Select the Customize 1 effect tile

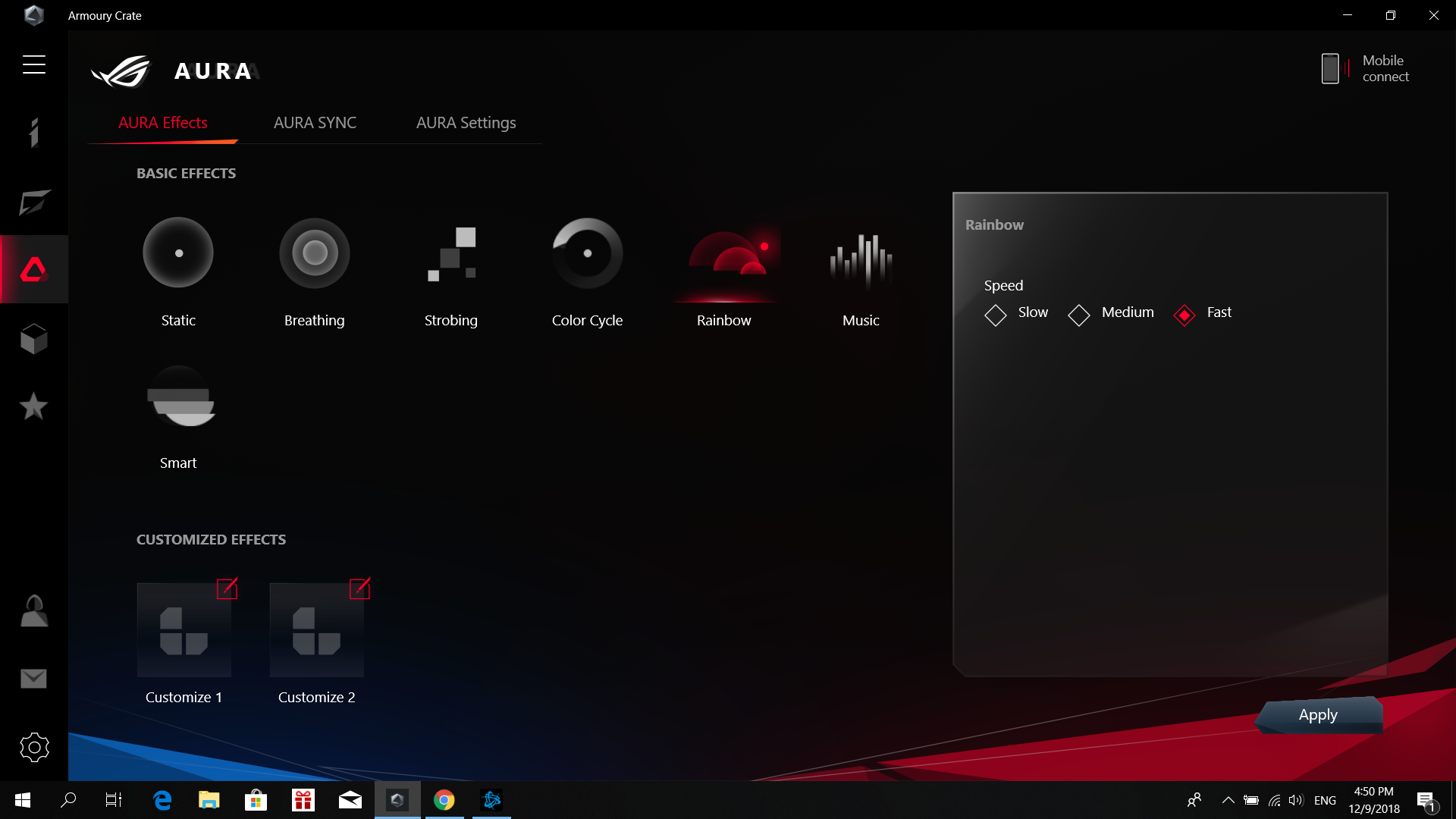point(184,630)
